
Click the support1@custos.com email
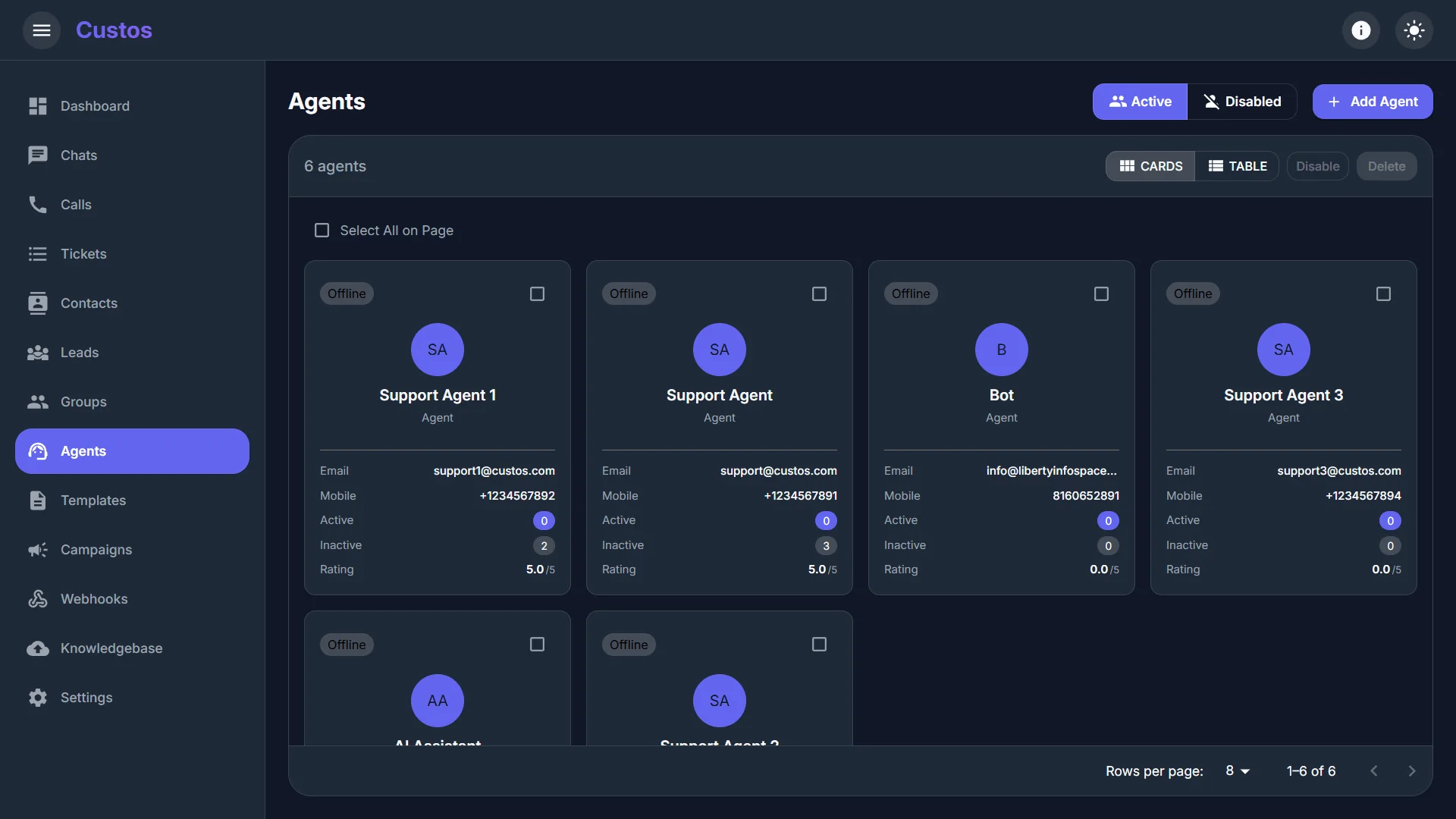click(494, 471)
